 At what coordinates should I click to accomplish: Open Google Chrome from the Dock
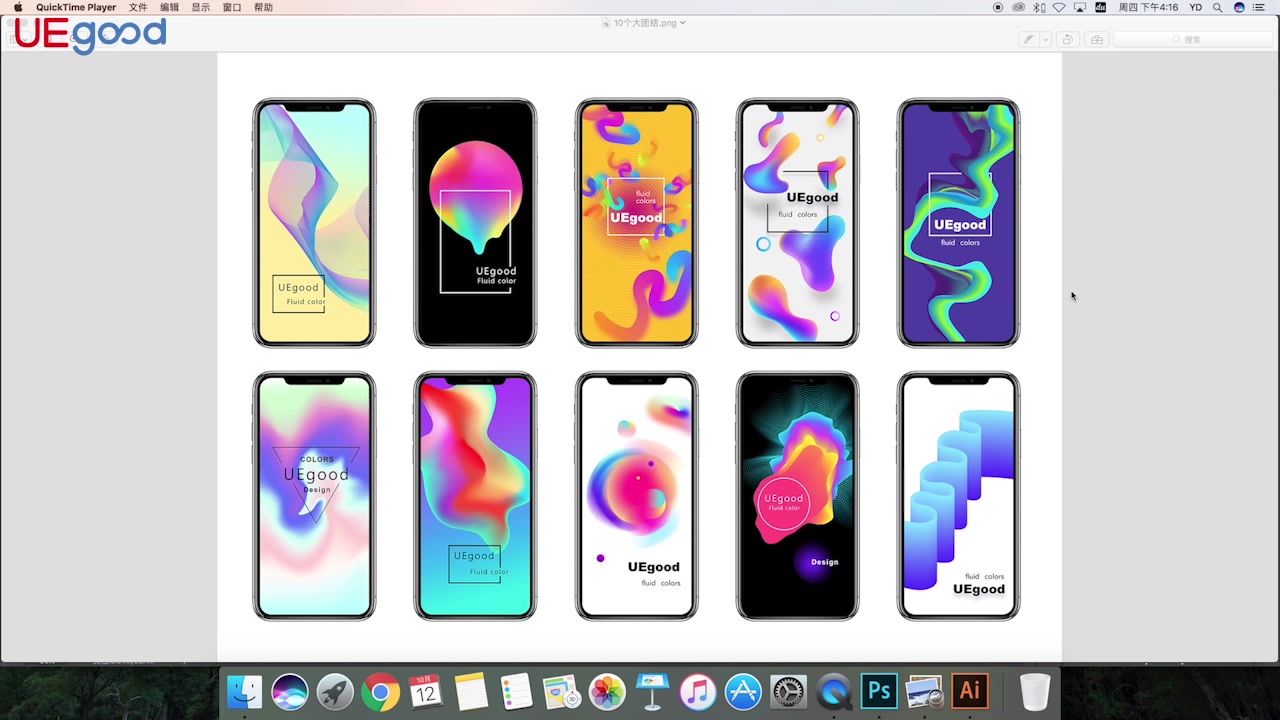380,690
